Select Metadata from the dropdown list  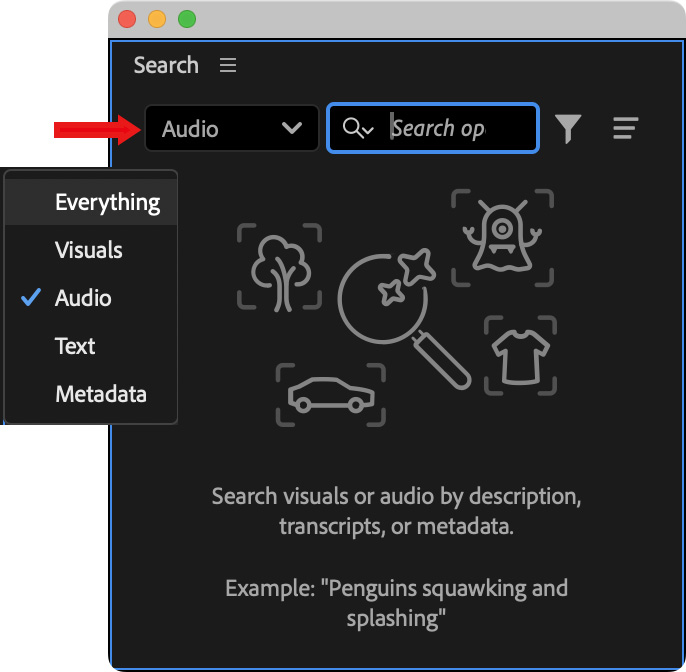pyautogui.click(x=101, y=394)
